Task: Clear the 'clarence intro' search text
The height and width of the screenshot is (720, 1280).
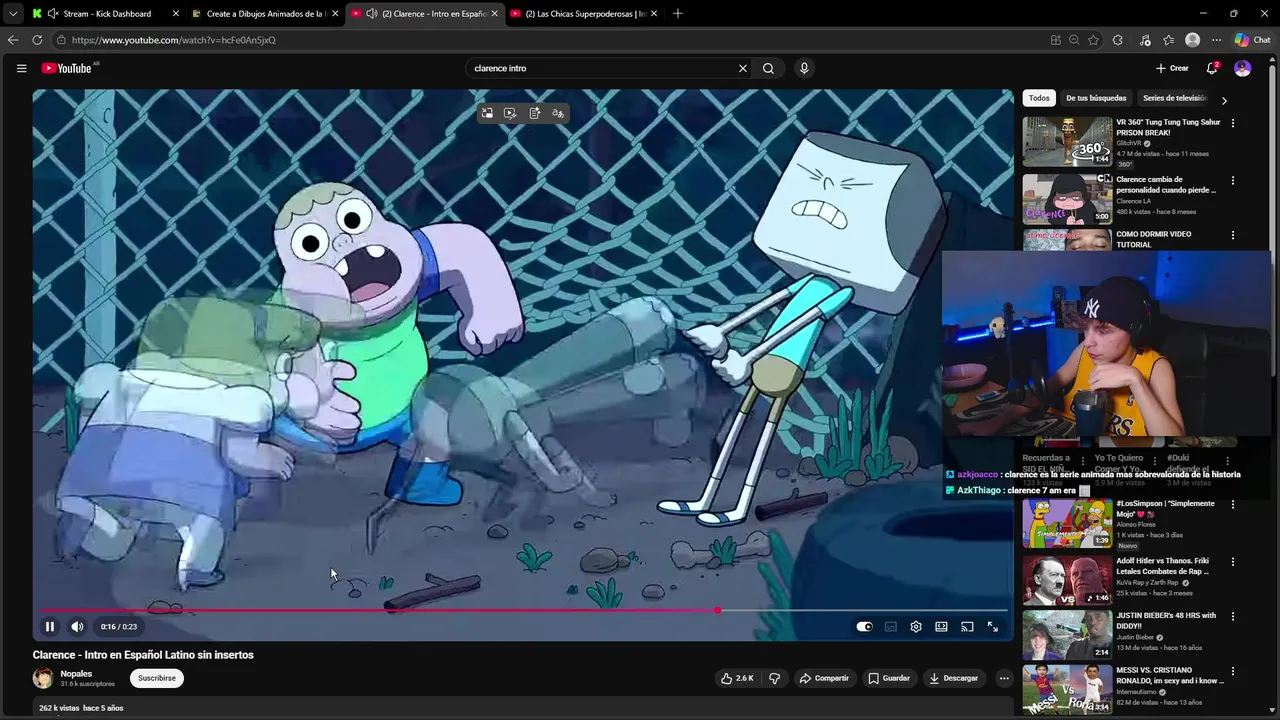Action: (x=743, y=68)
